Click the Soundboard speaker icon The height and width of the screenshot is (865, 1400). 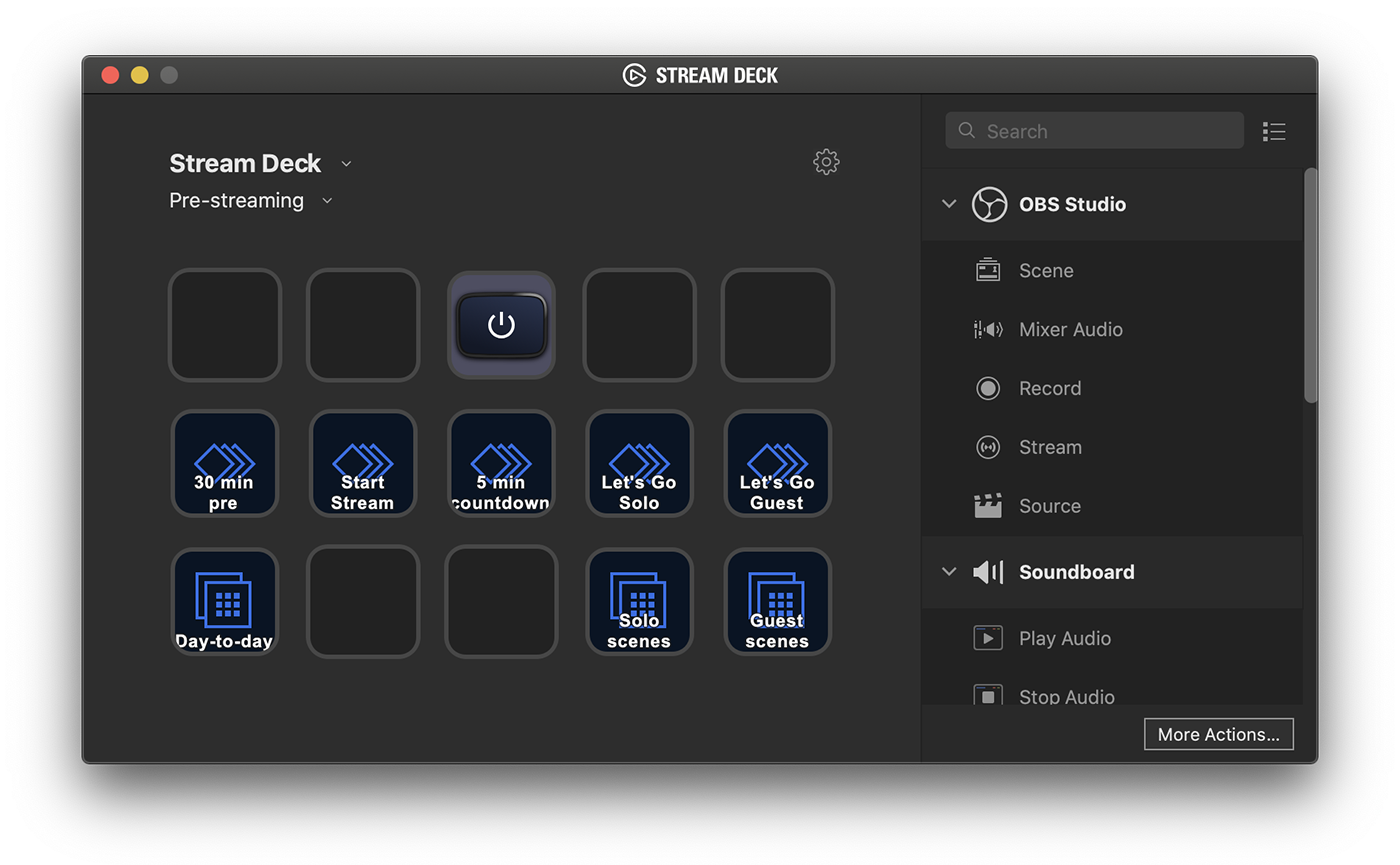click(988, 572)
